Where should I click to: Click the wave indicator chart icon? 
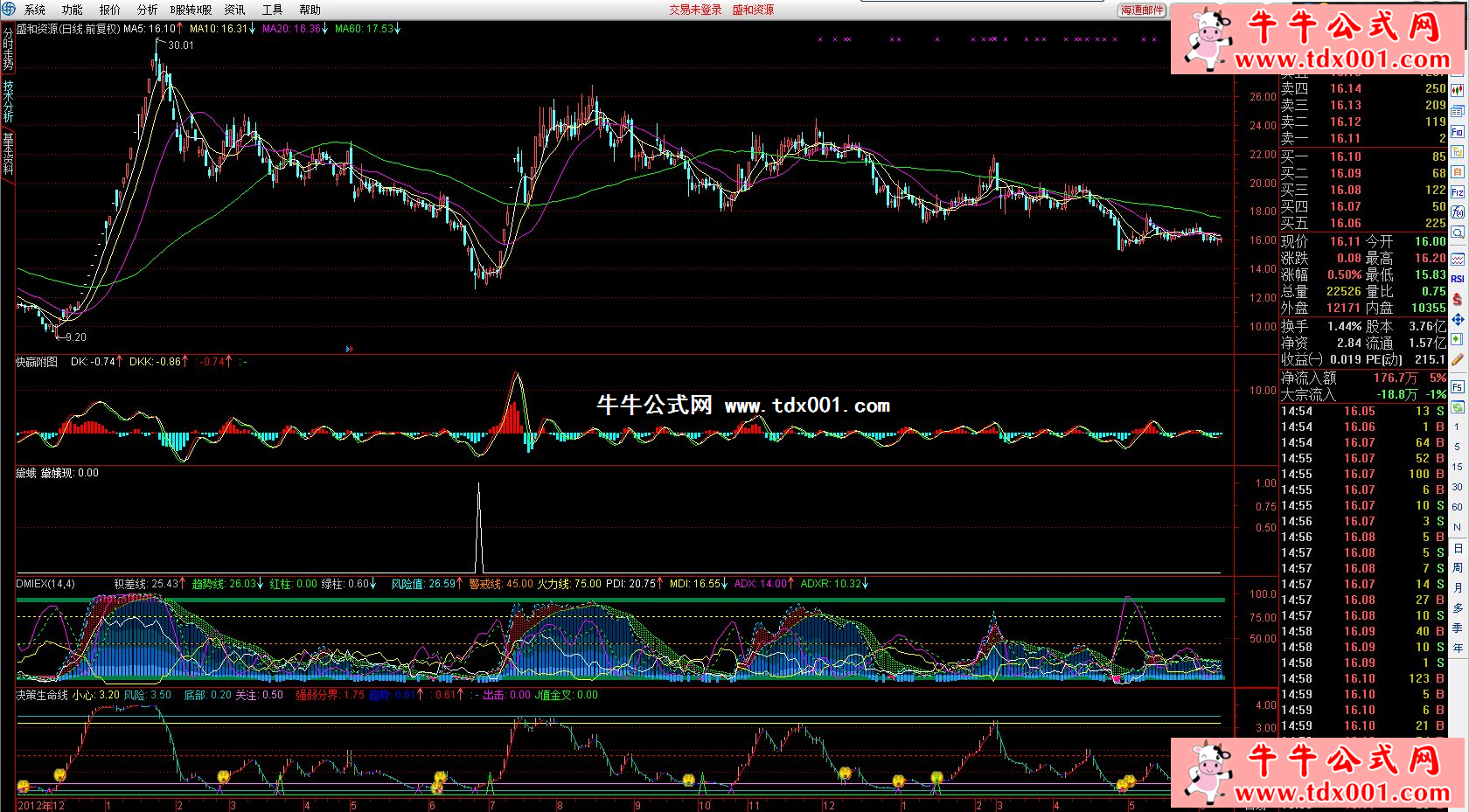pos(1458,260)
